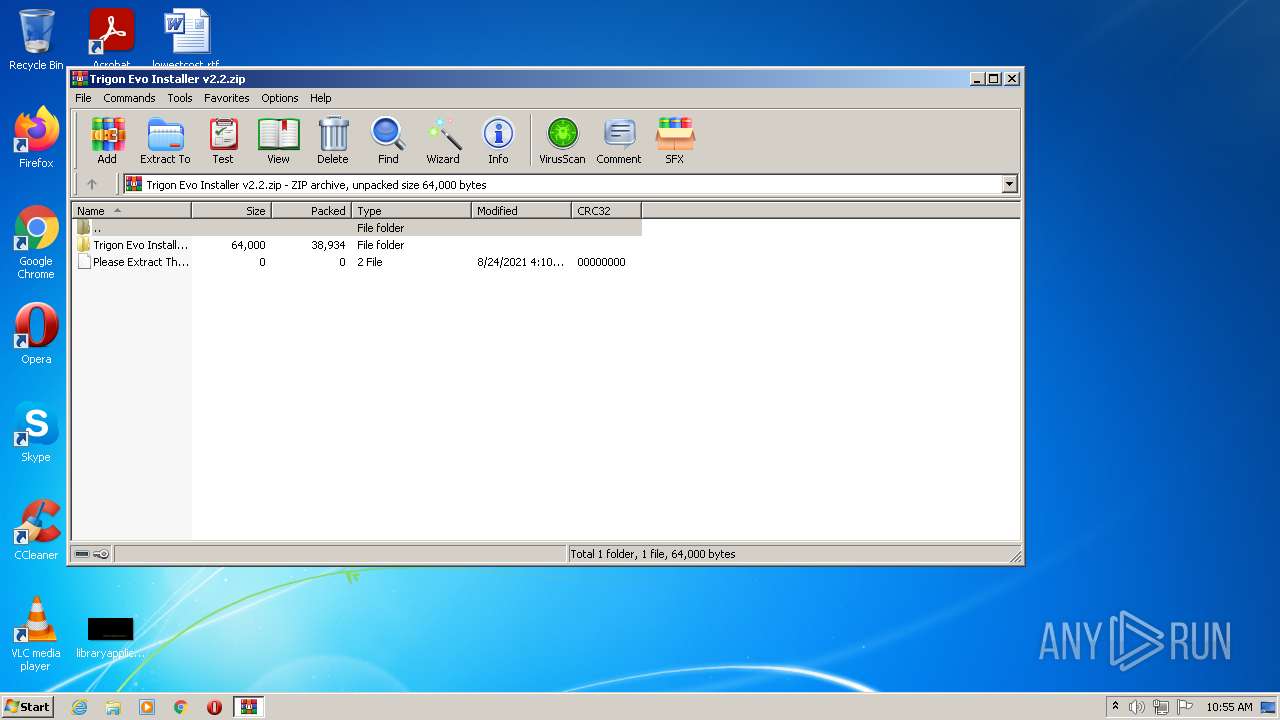Click WinRAR taskbar button
Viewport: 1280px width, 720px height.
tap(249, 707)
